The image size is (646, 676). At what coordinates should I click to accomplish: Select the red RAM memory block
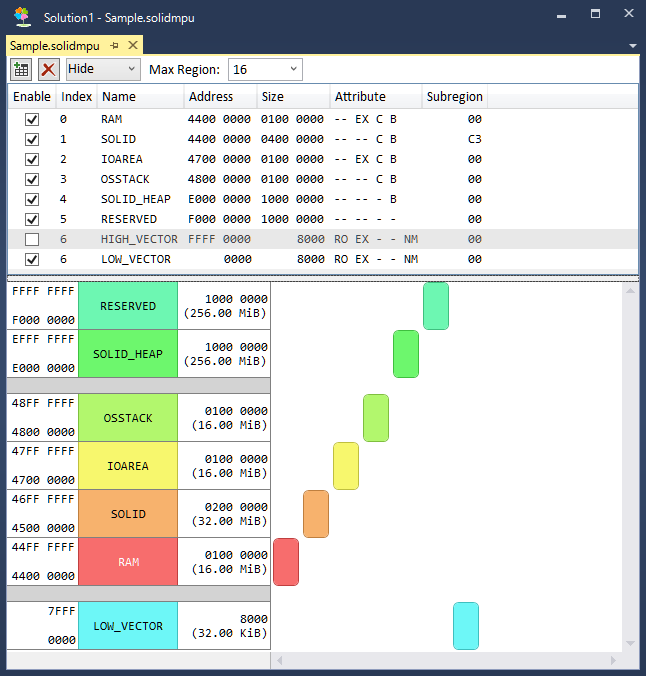(x=128, y=562)
